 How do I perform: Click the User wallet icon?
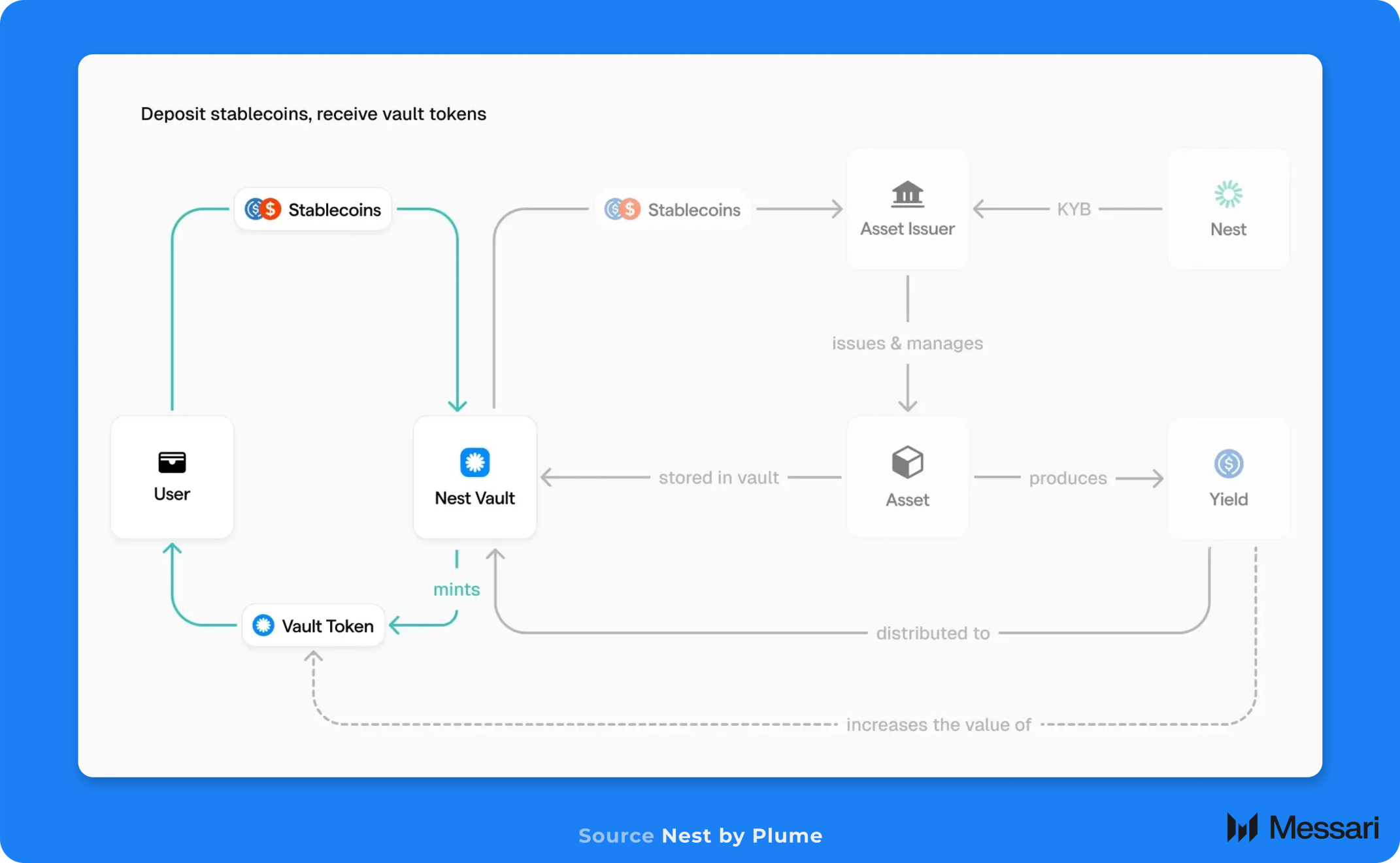(172, 462)
